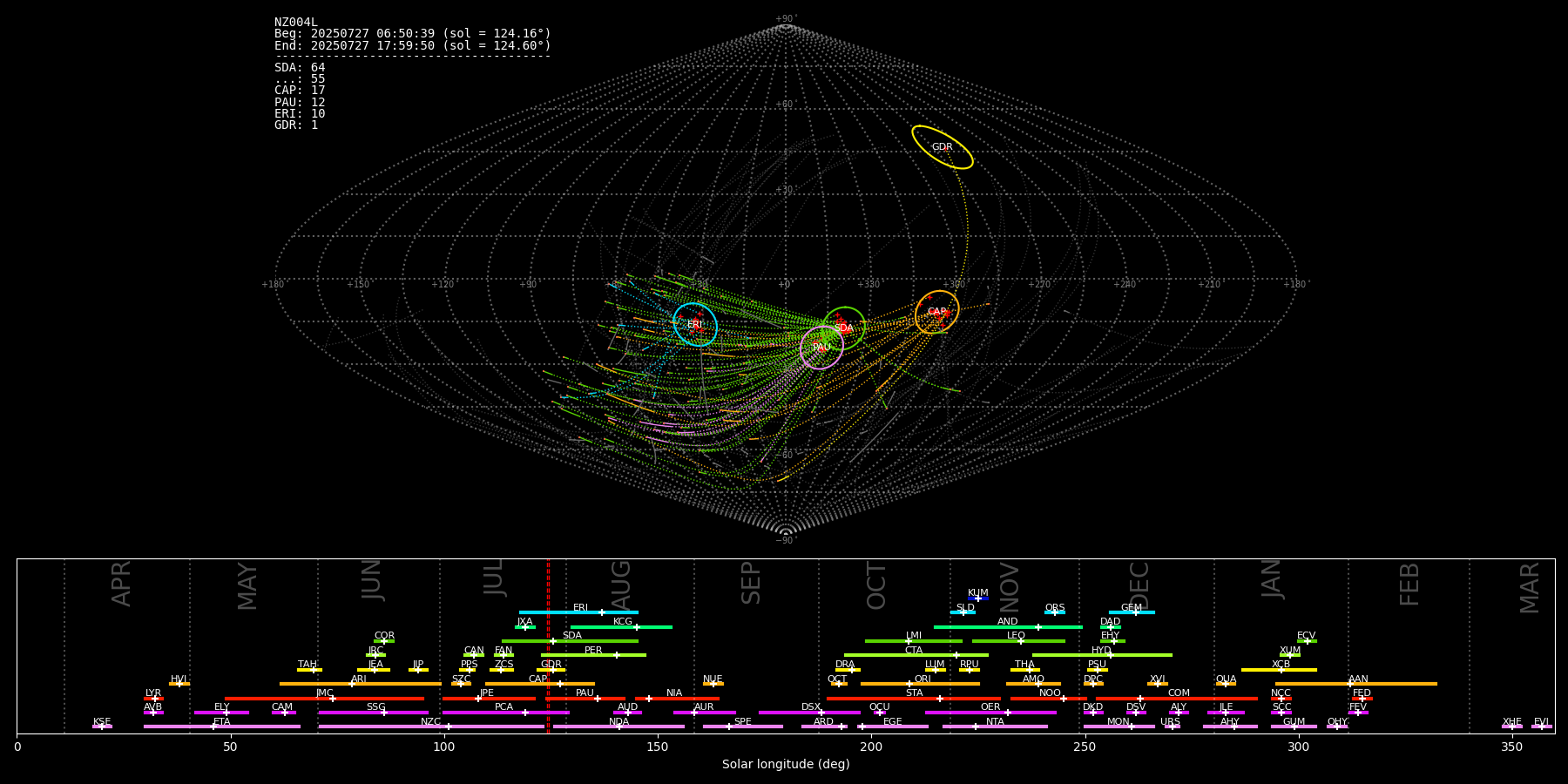The image size is (1568, 784).
Task: Select the green SDA radiant circle on sky map
Action: coord(844,328)
